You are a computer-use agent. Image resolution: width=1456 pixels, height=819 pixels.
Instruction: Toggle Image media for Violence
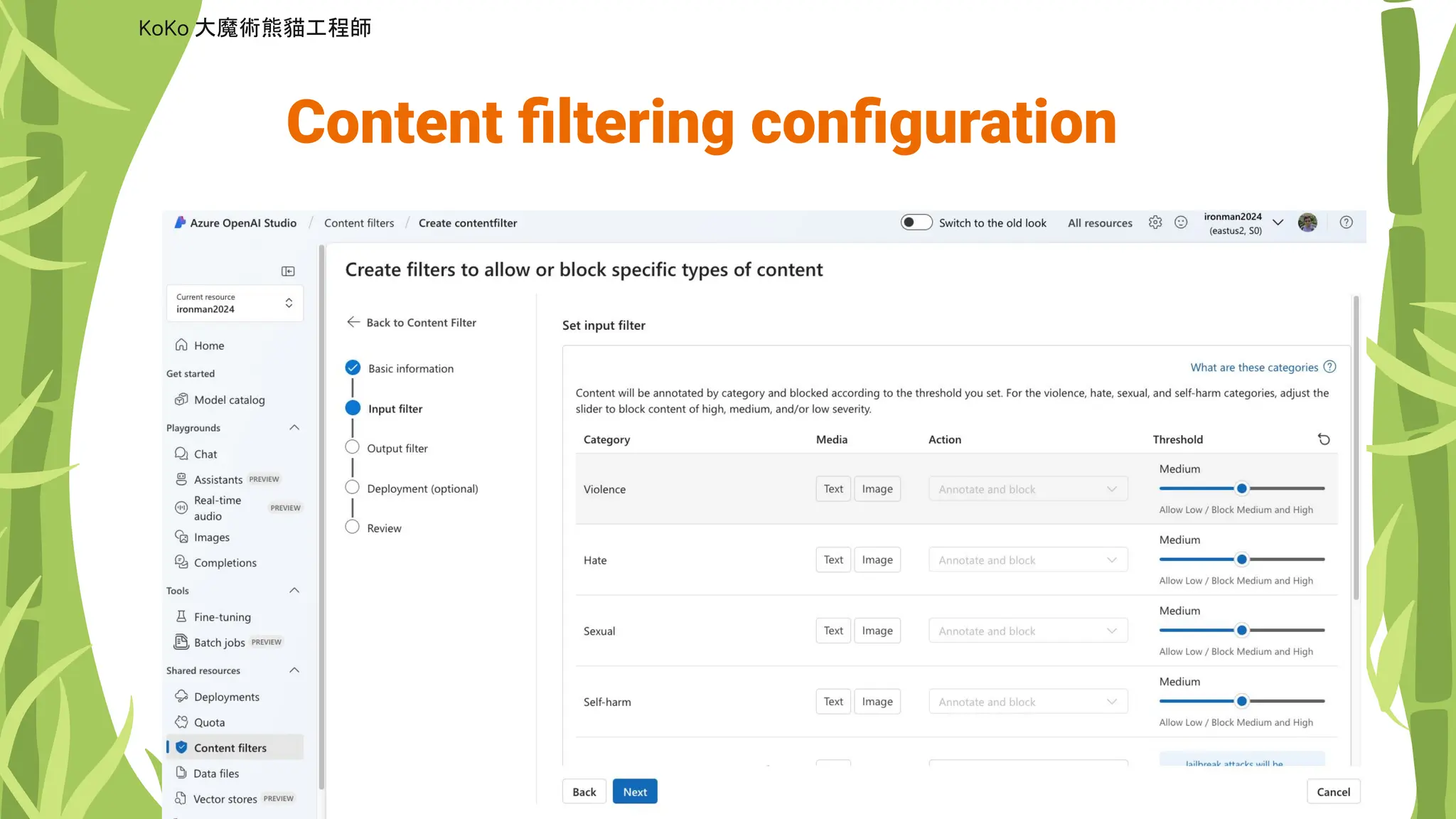tap(877, 489)
